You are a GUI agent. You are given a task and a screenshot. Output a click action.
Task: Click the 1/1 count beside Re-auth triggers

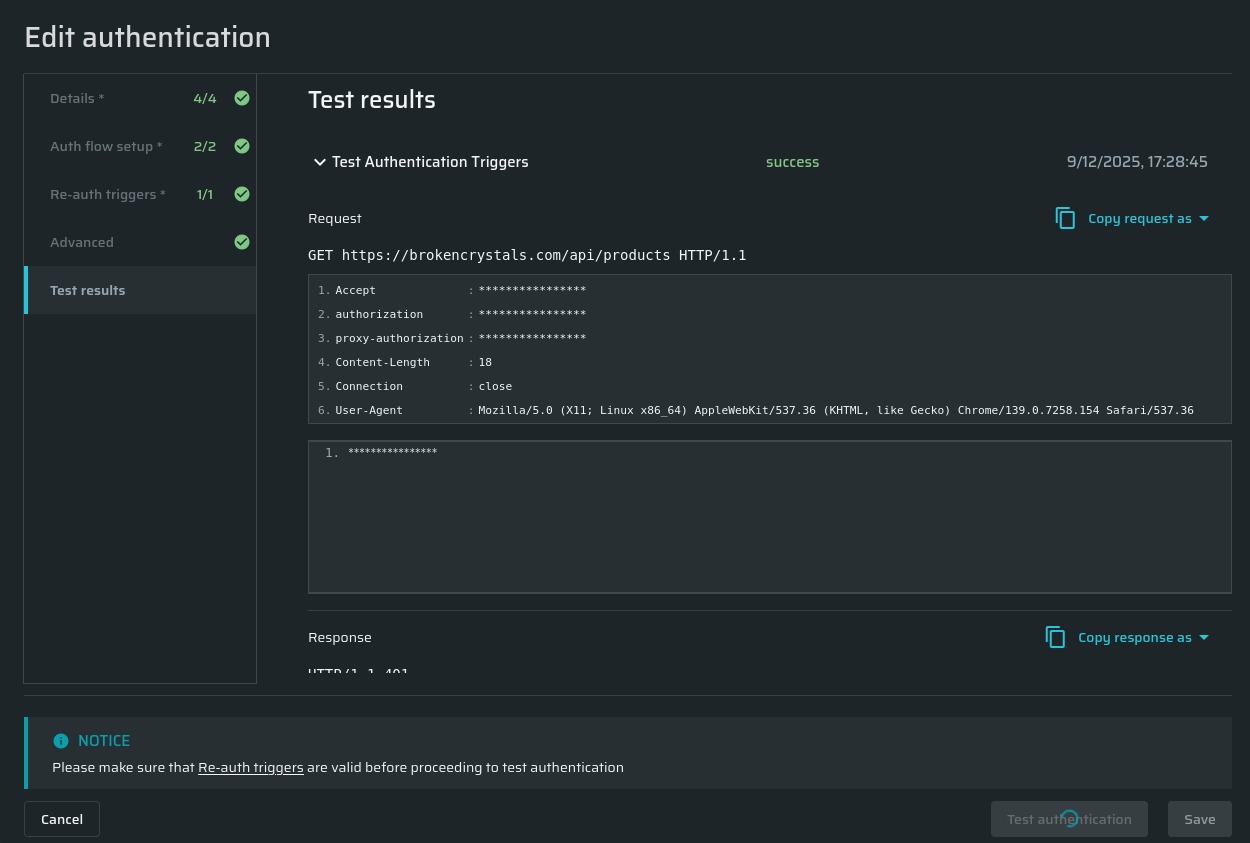point(205,194)
